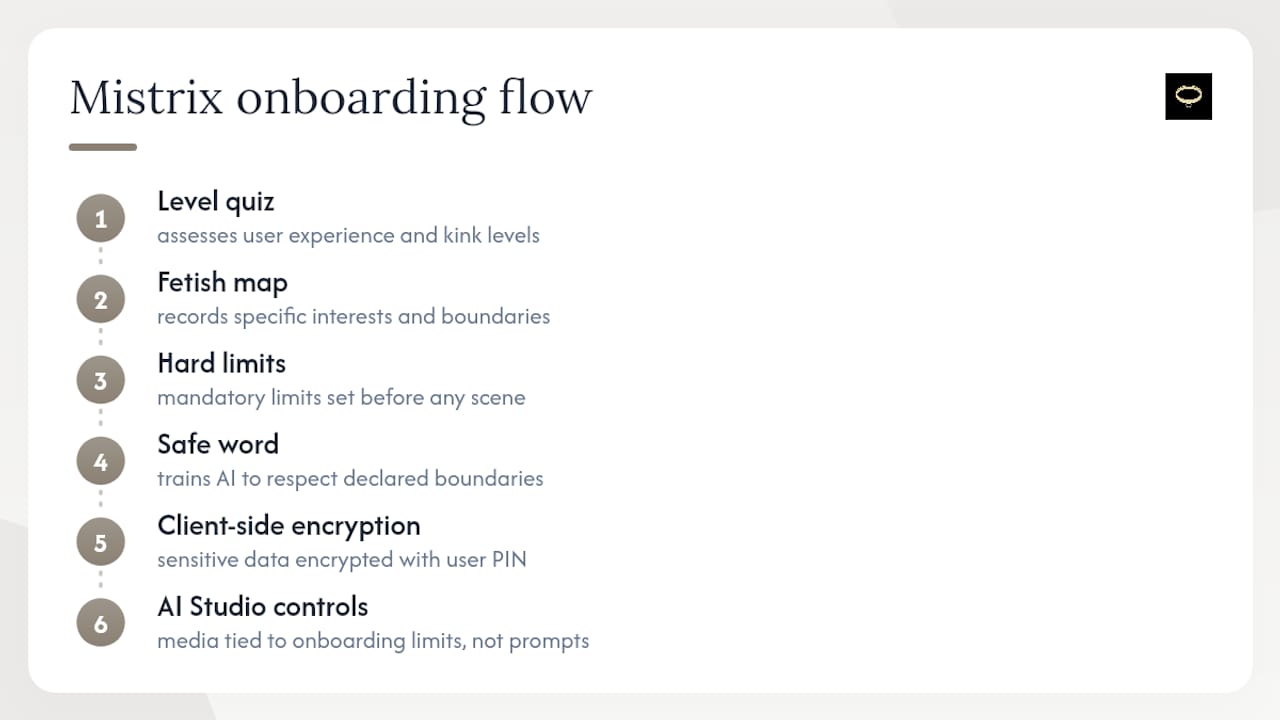Click the step 1 numbered circle
Viewport: 1280px width, 720px height.
click(101, 219)
